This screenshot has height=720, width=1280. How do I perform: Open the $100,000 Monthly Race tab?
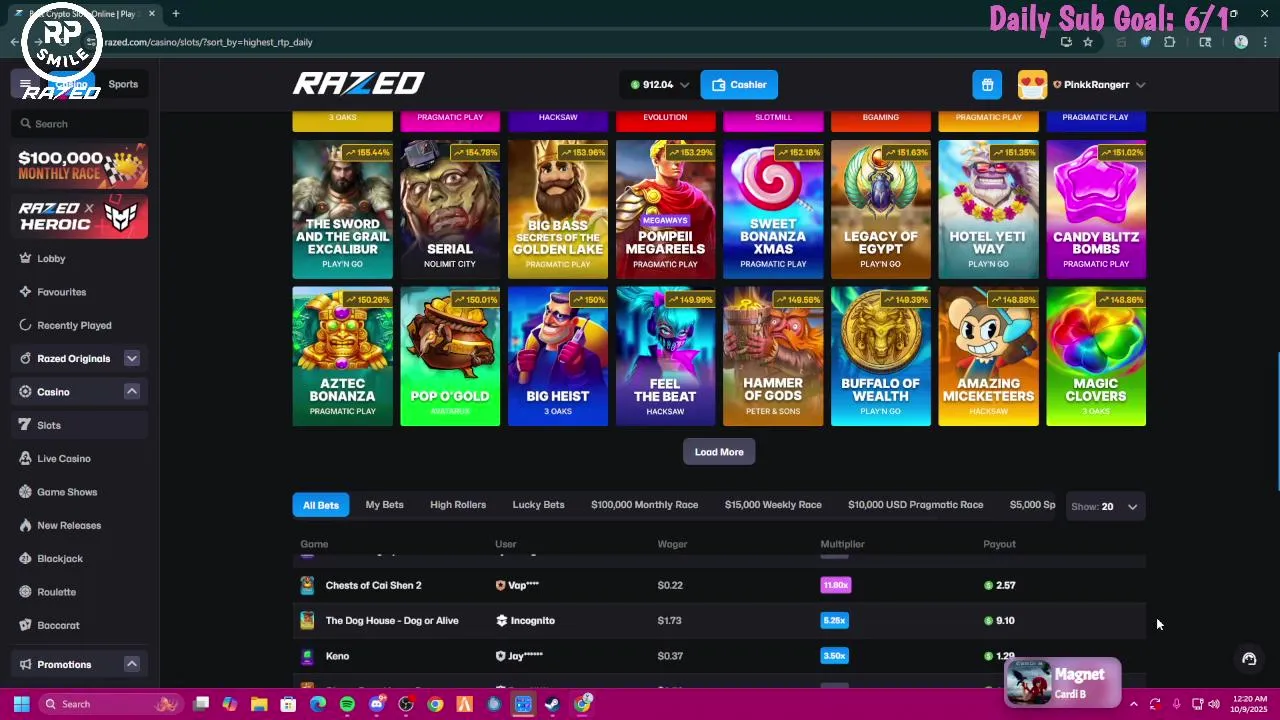tap(644, 505)
